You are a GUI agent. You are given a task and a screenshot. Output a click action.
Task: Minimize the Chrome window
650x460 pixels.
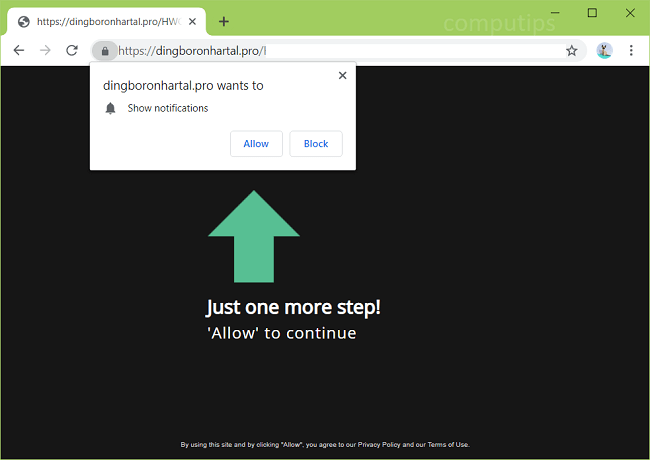[555, 13]
